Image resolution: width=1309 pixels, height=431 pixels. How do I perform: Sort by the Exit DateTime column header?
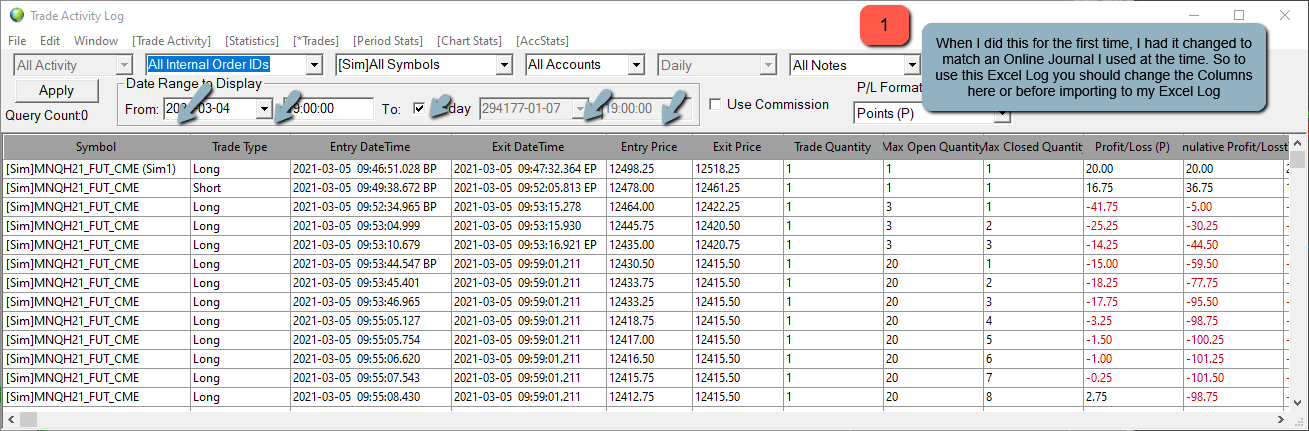pos(528,146)
